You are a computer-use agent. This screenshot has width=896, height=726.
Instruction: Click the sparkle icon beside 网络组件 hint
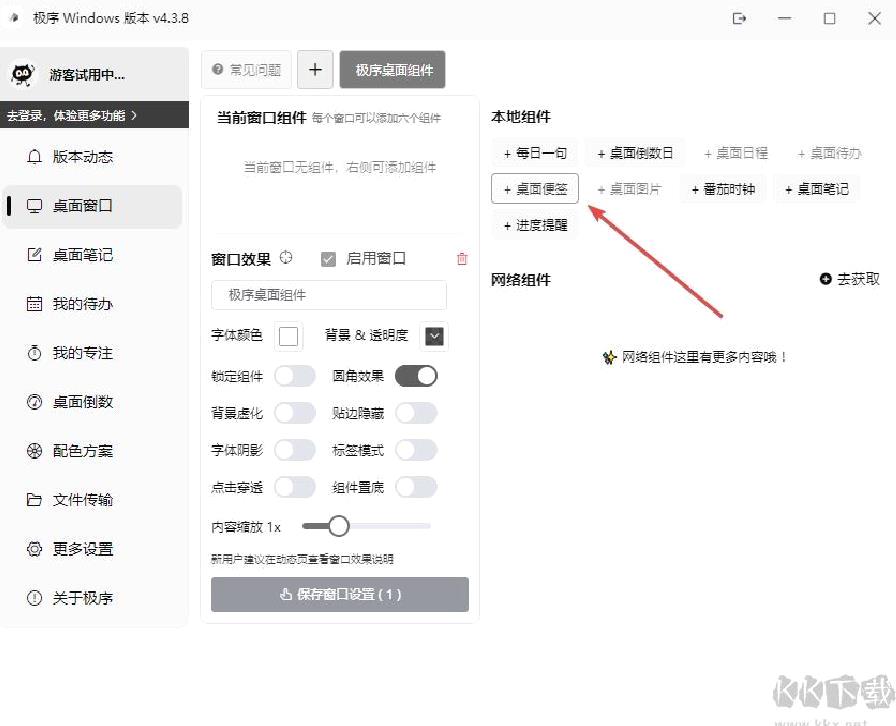[609, 358]
